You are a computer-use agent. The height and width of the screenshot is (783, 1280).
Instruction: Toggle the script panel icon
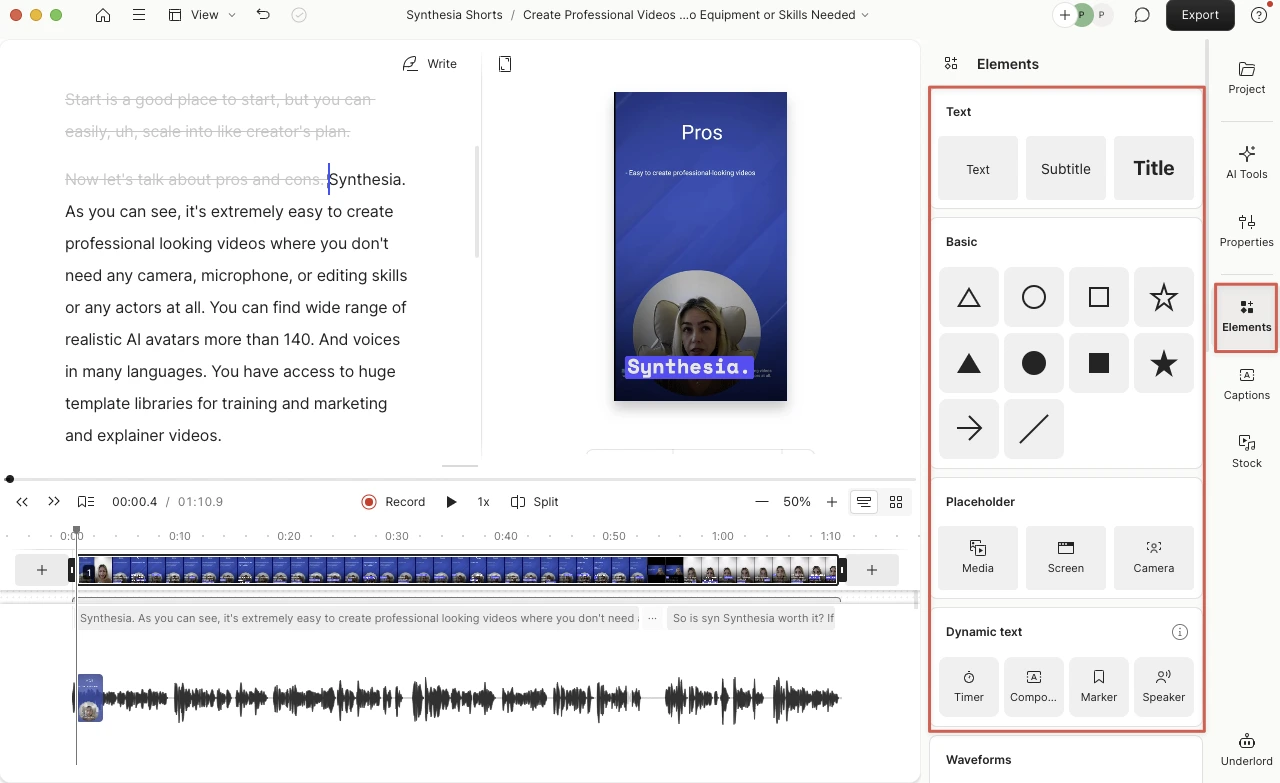coord(86,502)
